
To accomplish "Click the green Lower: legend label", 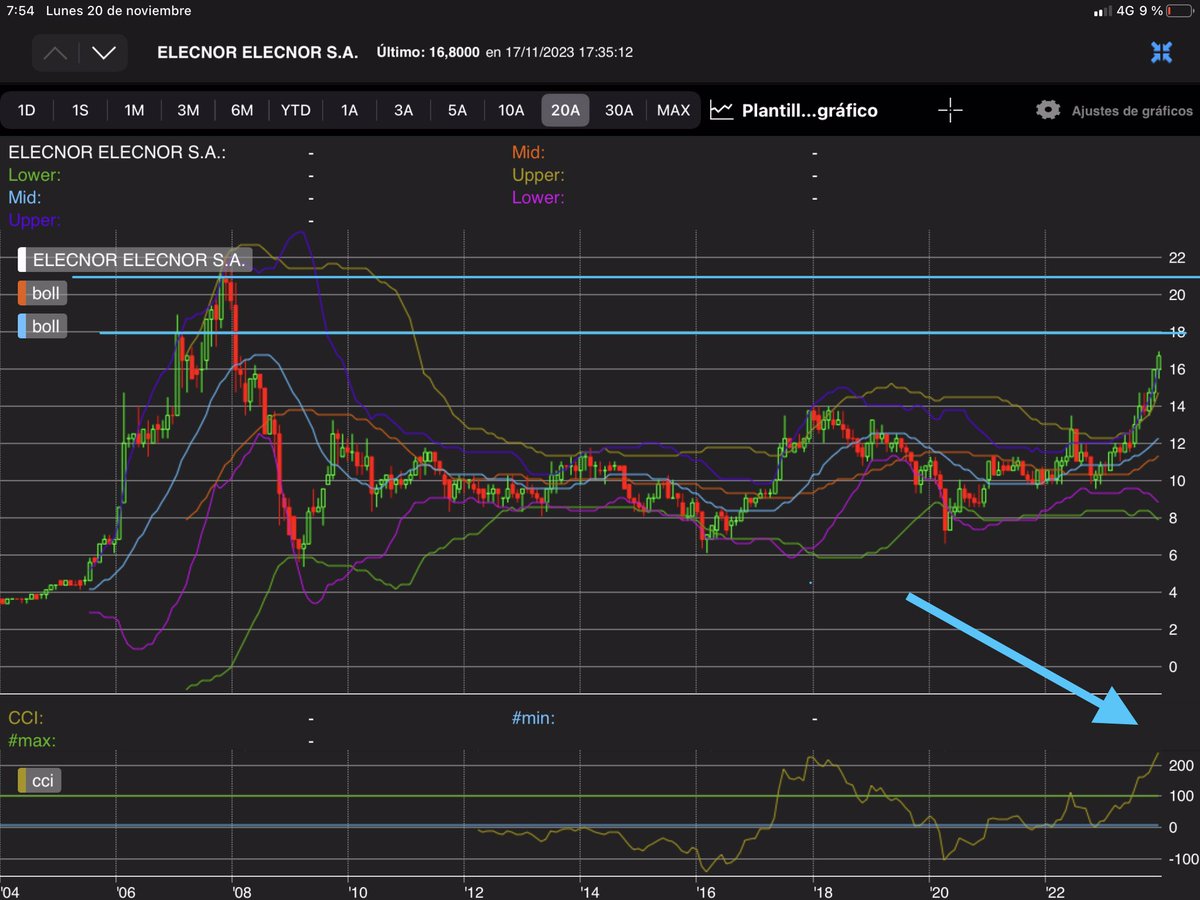I will coord(34,176).
